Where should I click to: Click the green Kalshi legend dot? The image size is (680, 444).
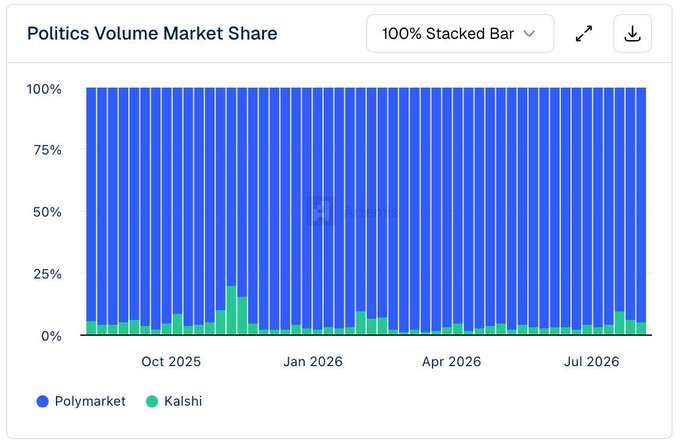(x=152, y=401)
